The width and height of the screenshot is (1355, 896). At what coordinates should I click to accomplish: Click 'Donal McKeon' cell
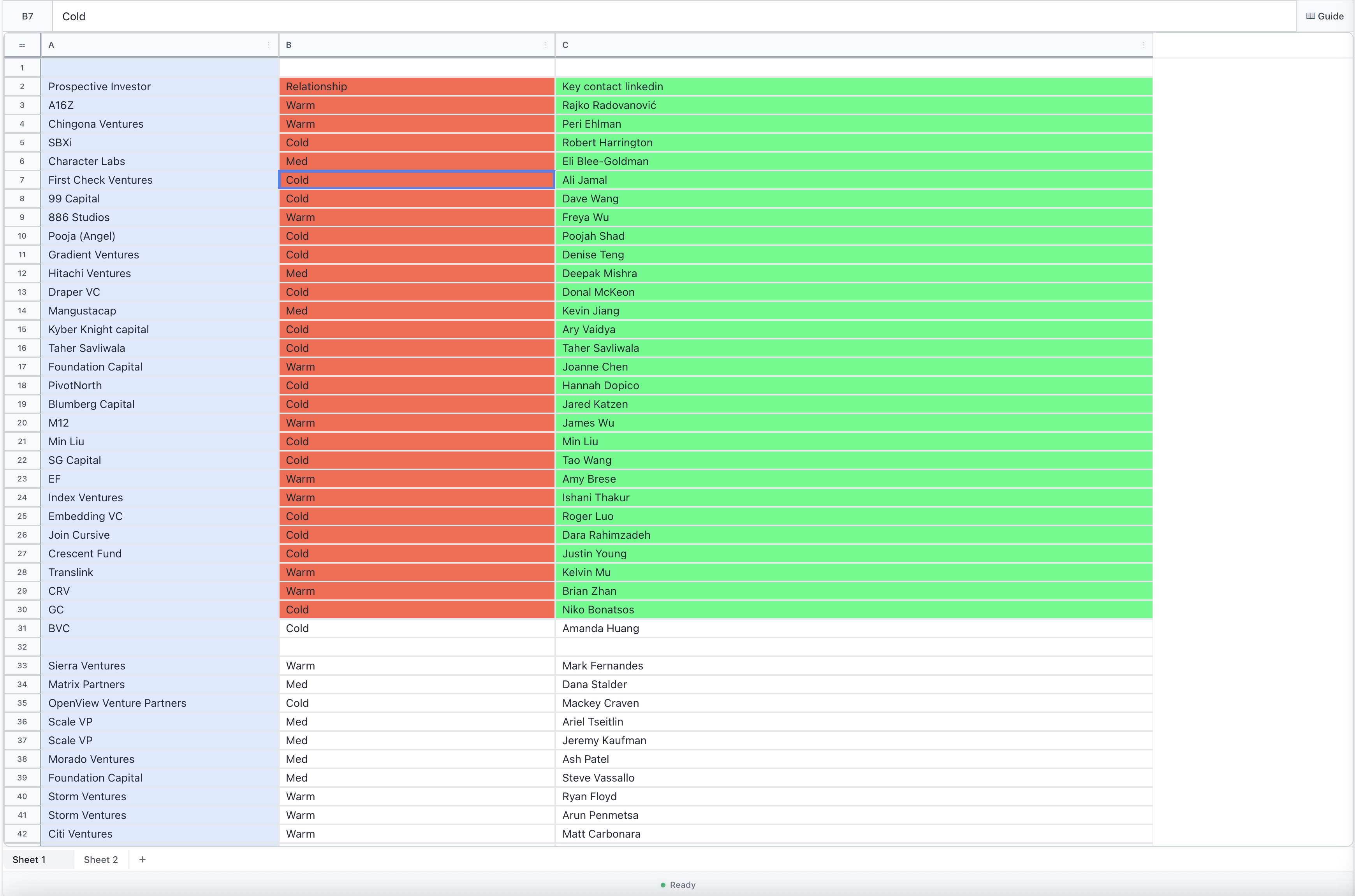[854, 292]
